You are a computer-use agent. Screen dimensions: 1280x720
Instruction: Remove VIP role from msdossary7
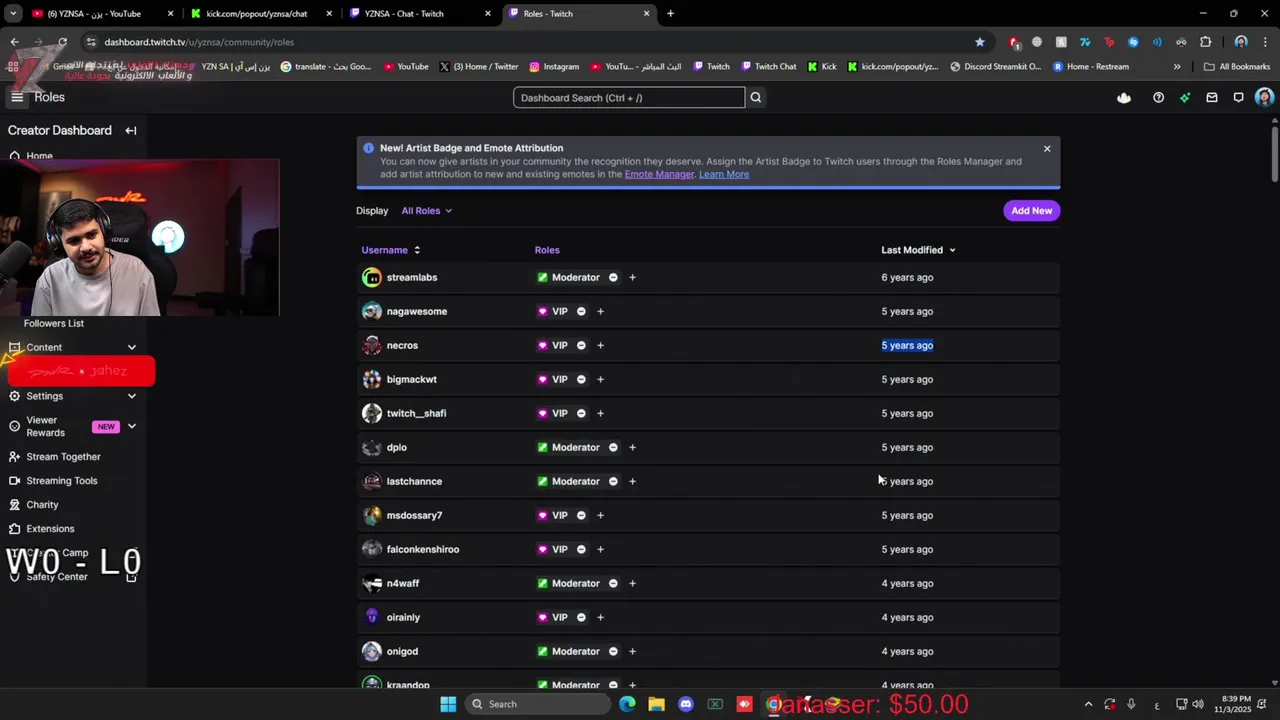pos(581,515)
